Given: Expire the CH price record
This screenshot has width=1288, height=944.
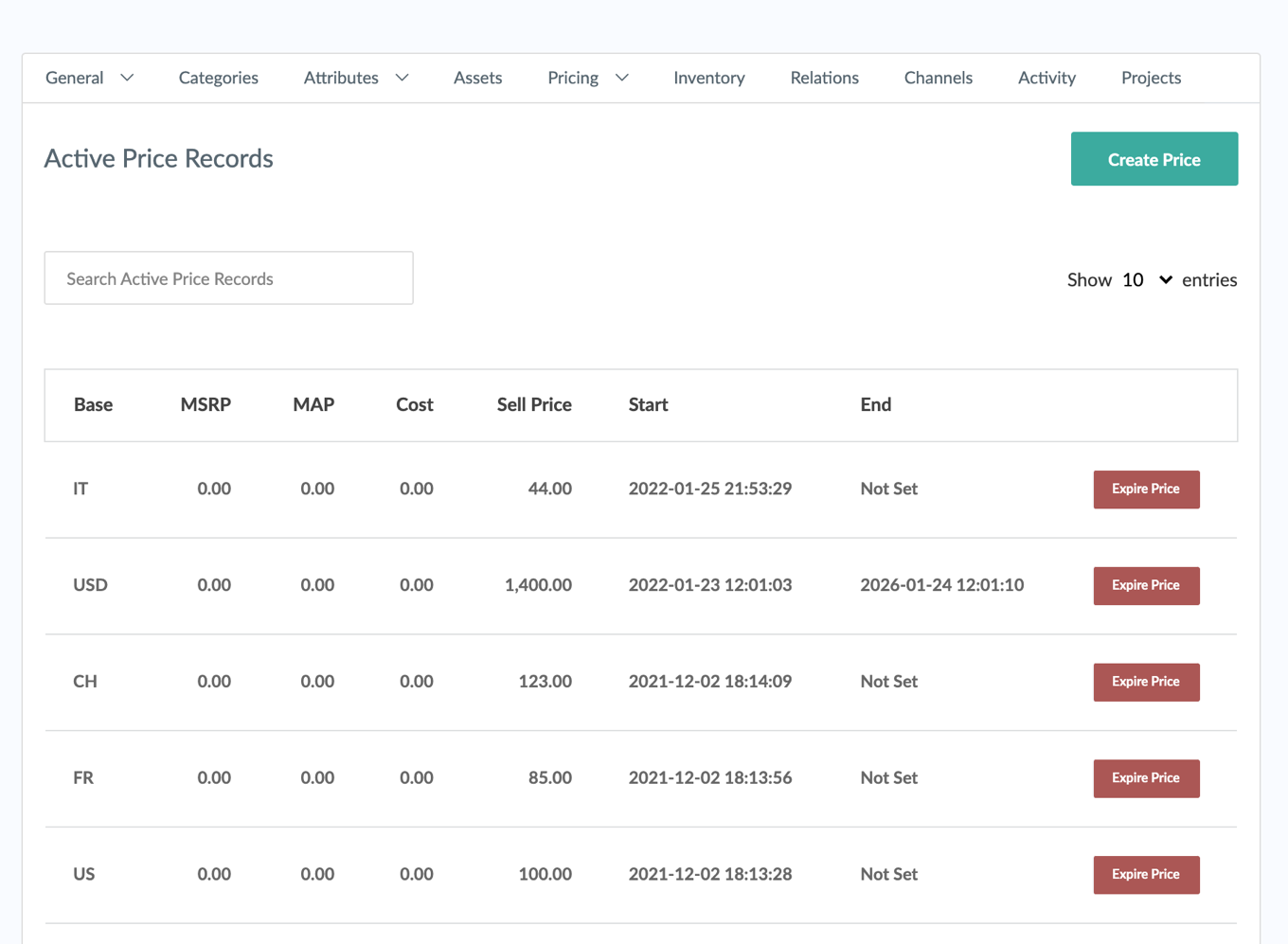Looking at the screenshot, I should (x=1146, y=682).
